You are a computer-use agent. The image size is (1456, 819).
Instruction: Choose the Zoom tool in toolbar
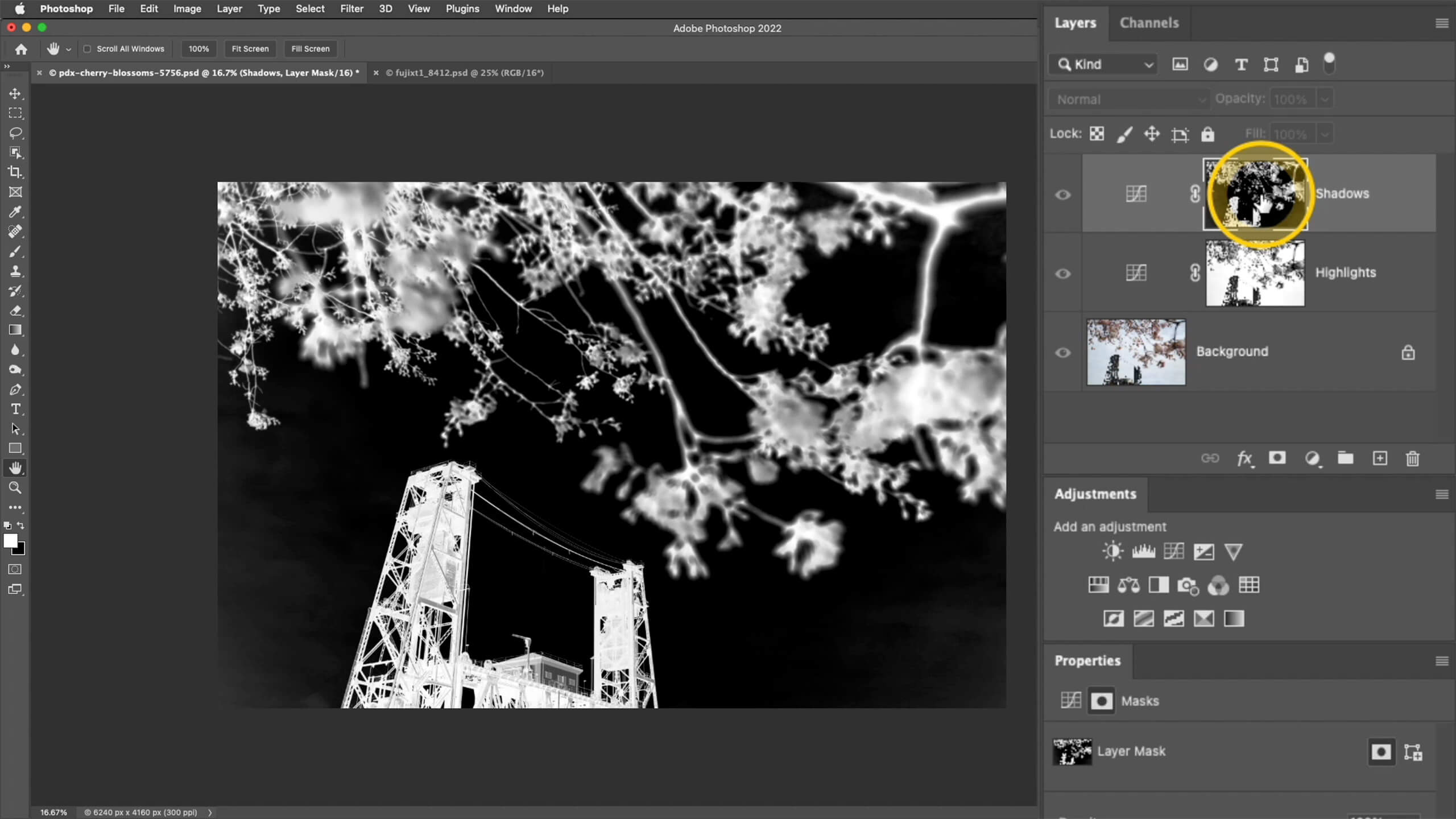[x=15, y=487]
